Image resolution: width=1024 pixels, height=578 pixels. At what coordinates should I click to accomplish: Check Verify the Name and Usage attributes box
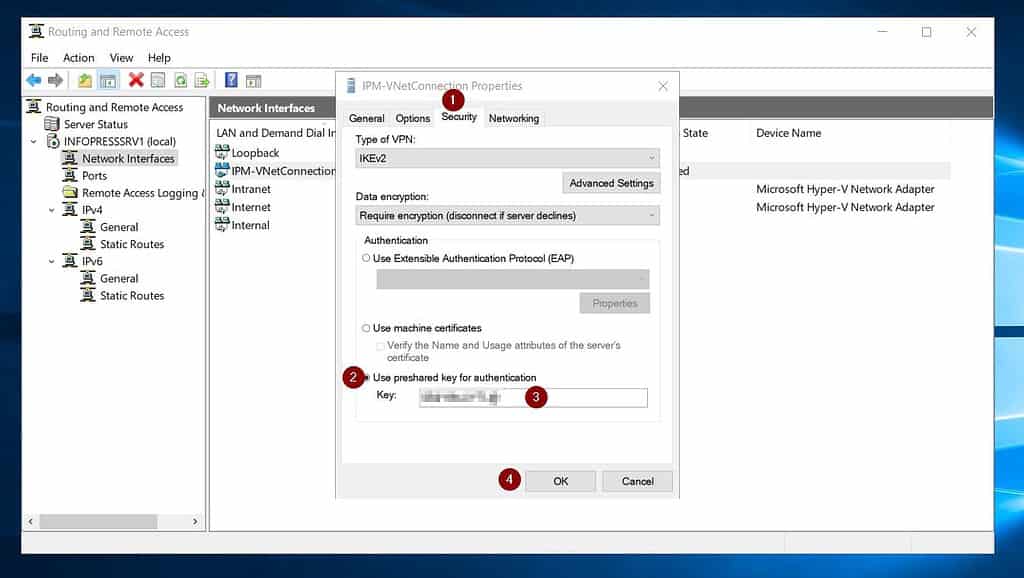pos(380,345)
